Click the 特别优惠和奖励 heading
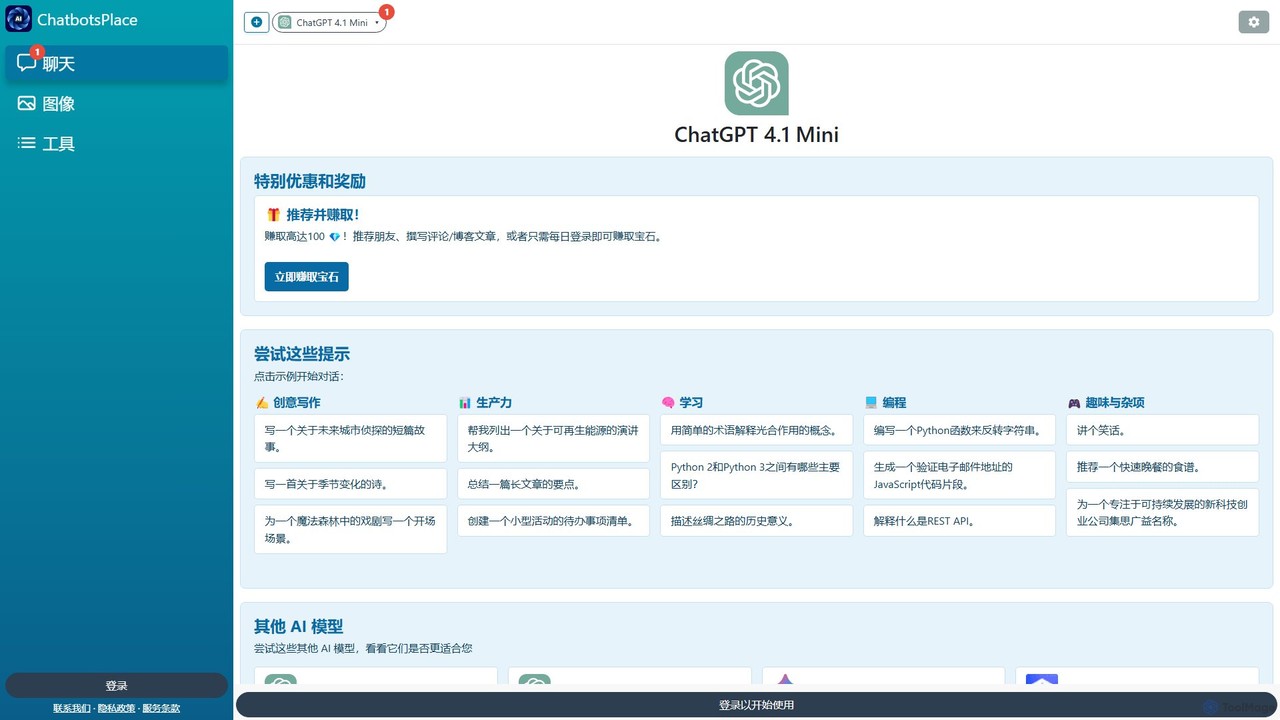 [310, 181]
